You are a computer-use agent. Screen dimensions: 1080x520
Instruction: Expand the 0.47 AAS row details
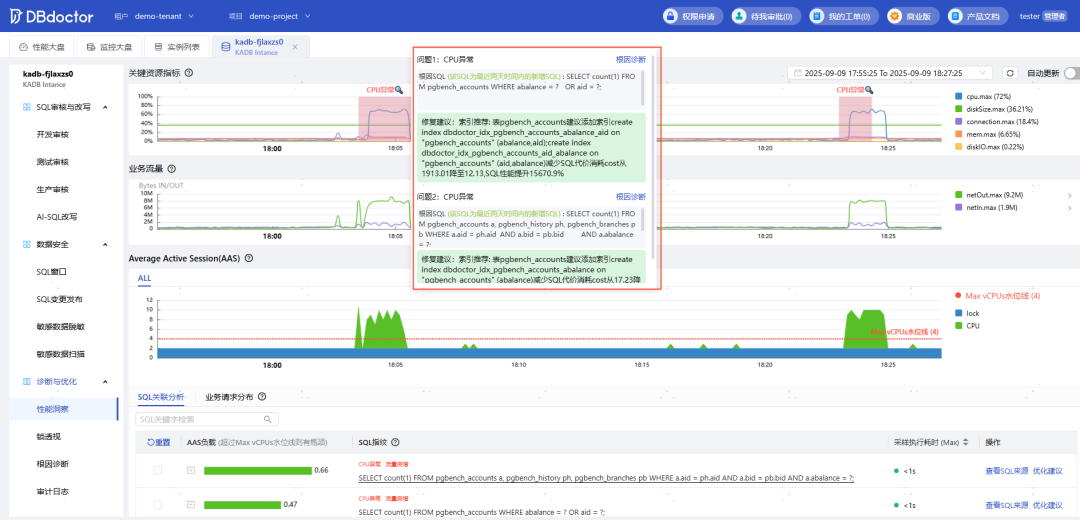click(190, 504)
